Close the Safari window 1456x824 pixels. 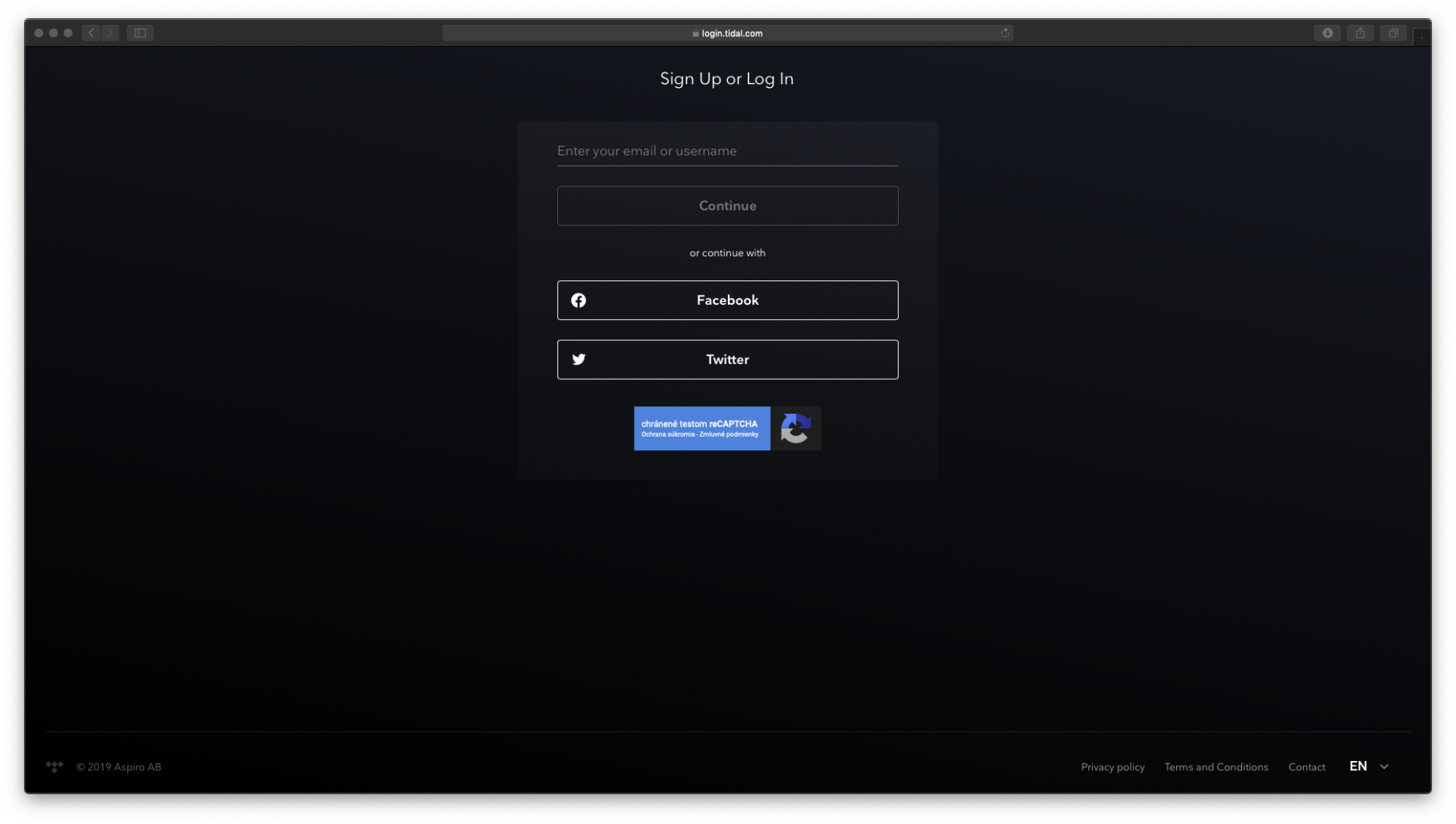(39, 33)
